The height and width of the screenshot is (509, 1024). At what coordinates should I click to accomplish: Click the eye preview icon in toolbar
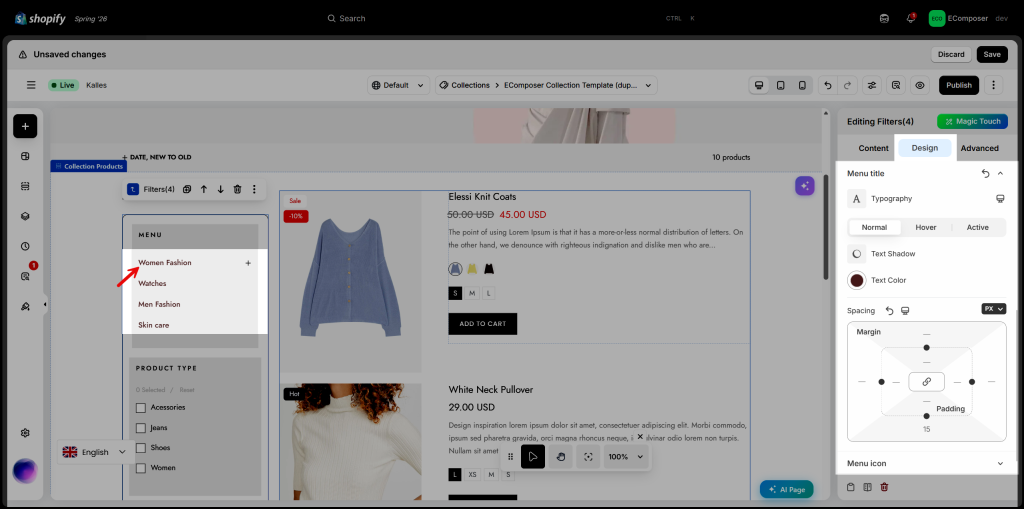[920, 85]
